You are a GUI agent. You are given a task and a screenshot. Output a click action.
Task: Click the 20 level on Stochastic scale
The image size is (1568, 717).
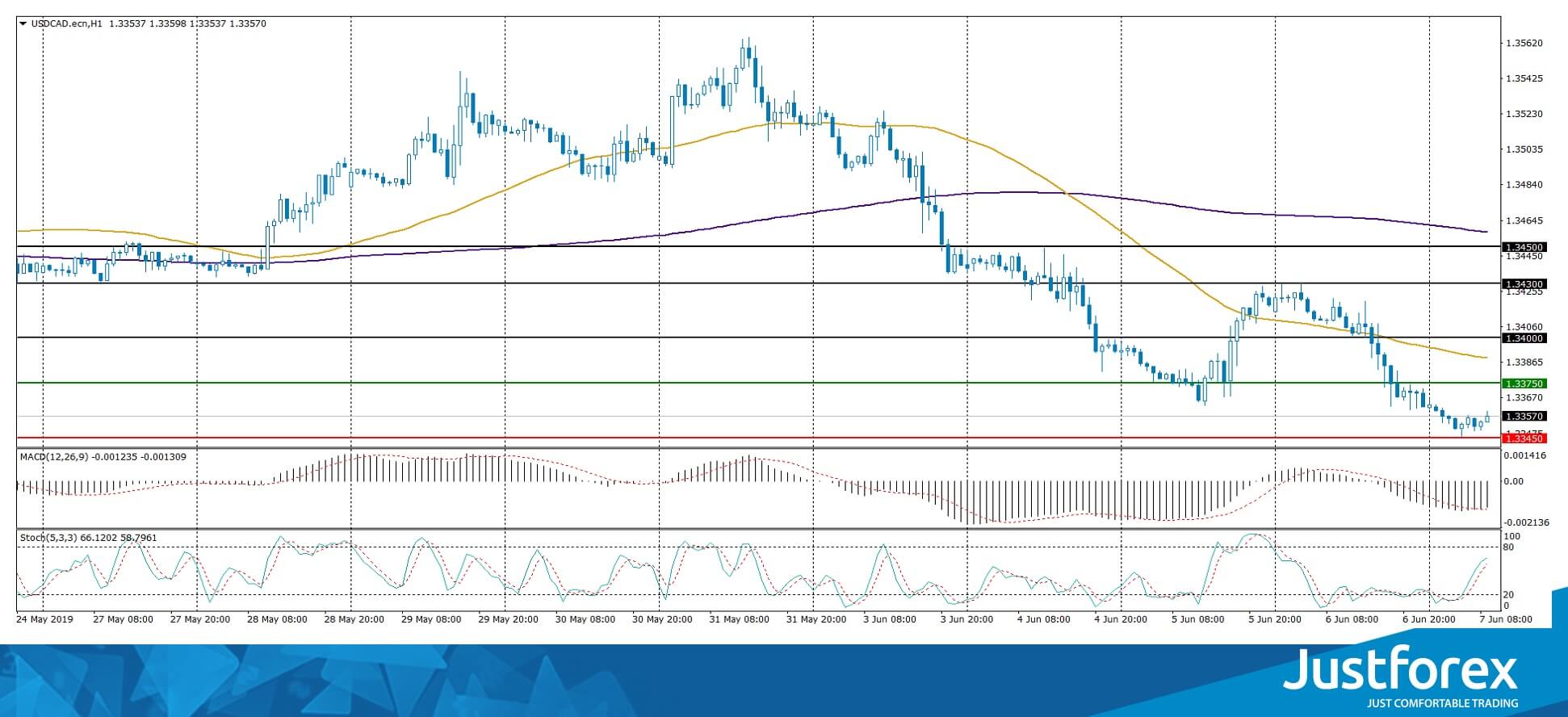click(x=1509, y=595)
